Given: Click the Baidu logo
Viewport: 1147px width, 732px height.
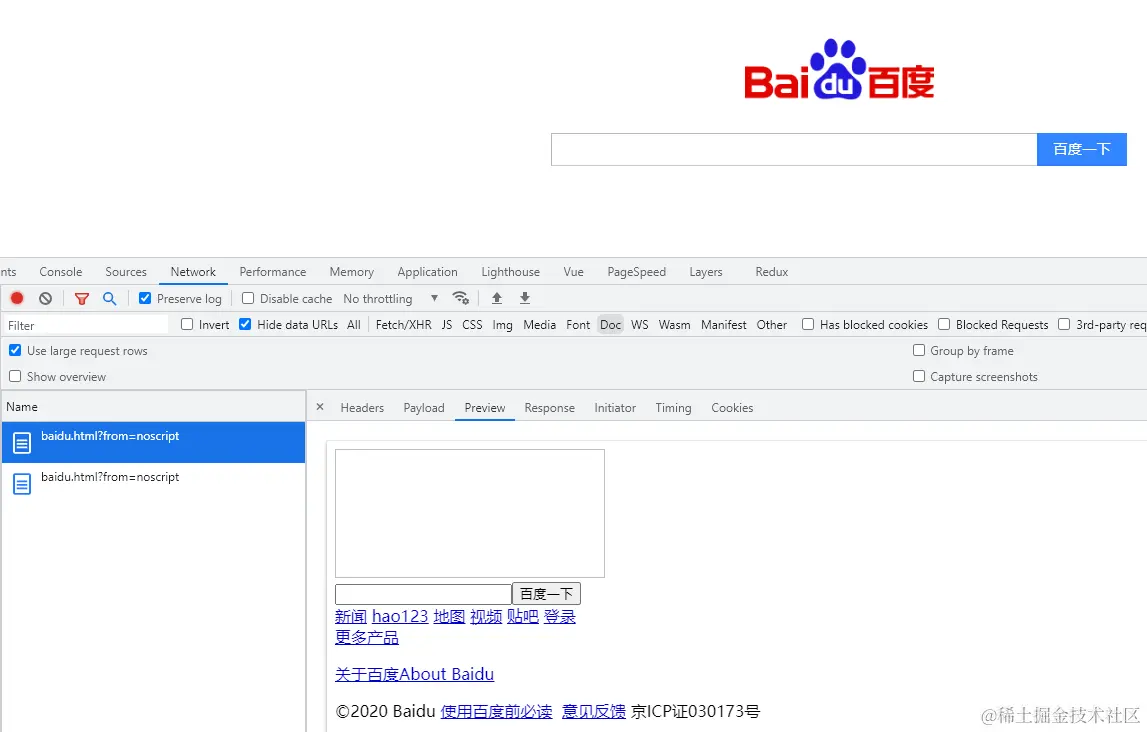Looking at the screenshot, I should (839, 69).
